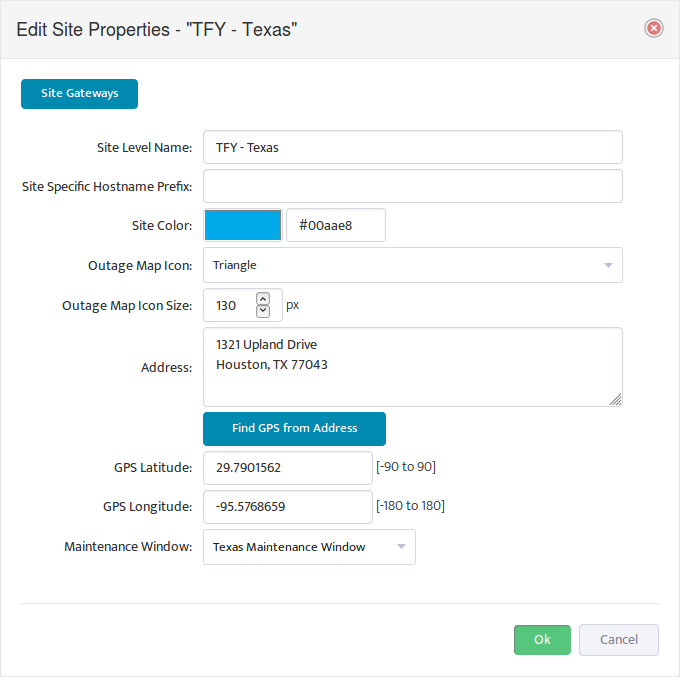Edit the GPS Latitude field
This screenshot has width=680, height=677.
(x=288, y=468)
